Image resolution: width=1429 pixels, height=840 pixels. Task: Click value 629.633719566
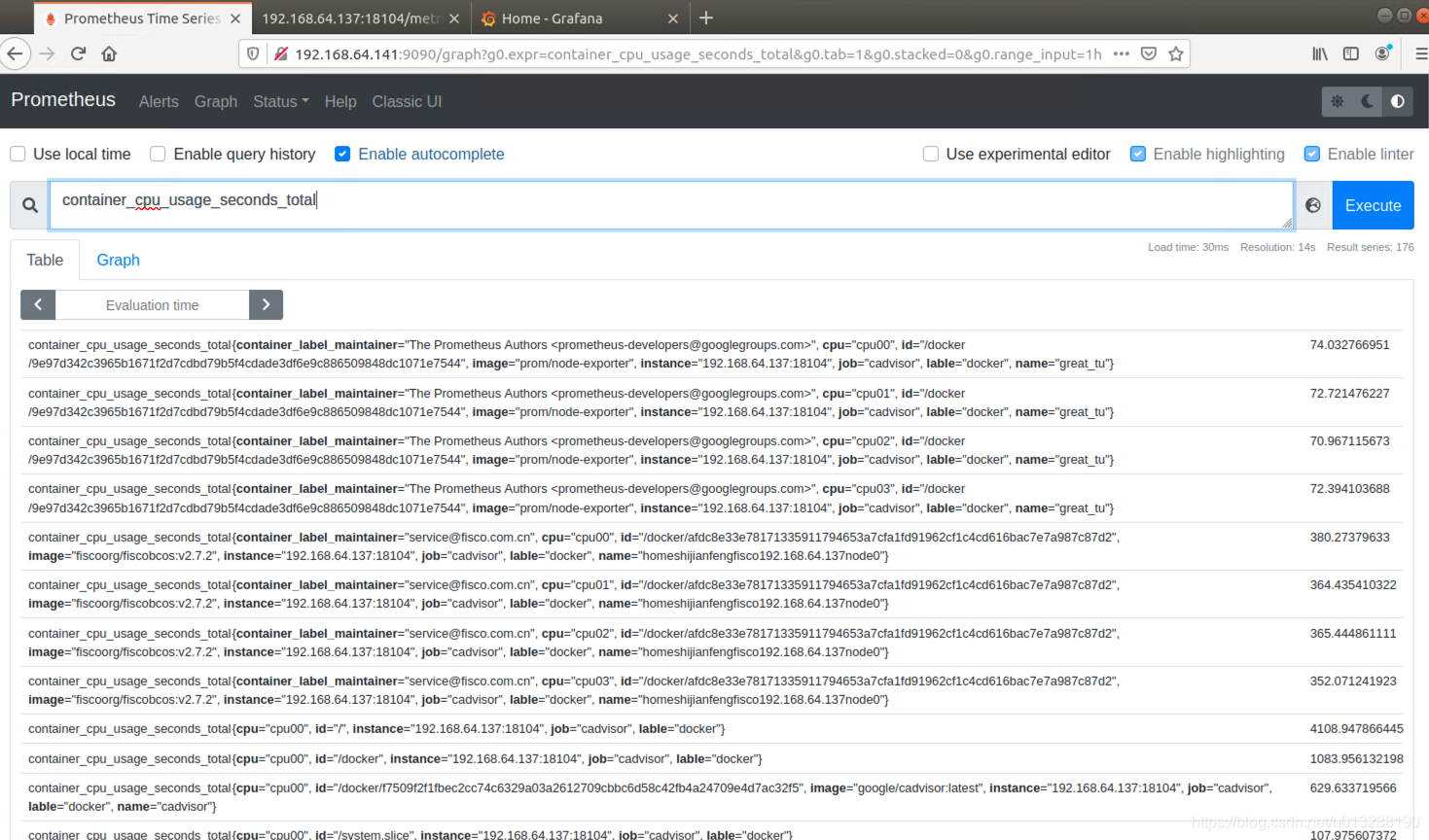point(1353,787)
